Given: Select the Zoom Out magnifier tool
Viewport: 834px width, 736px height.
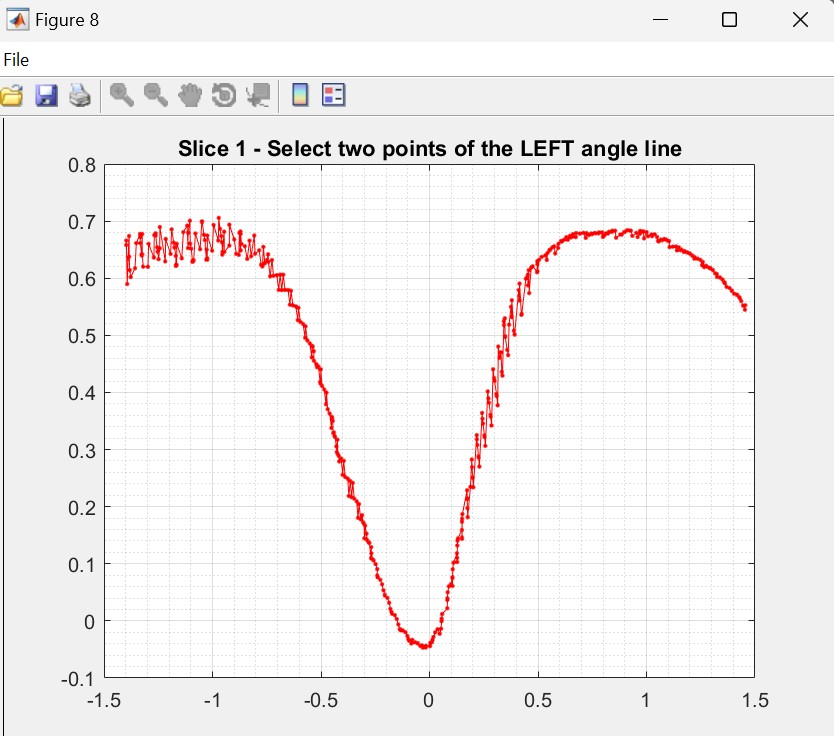Looking at the screenshot, I should [x=156, y=95].
